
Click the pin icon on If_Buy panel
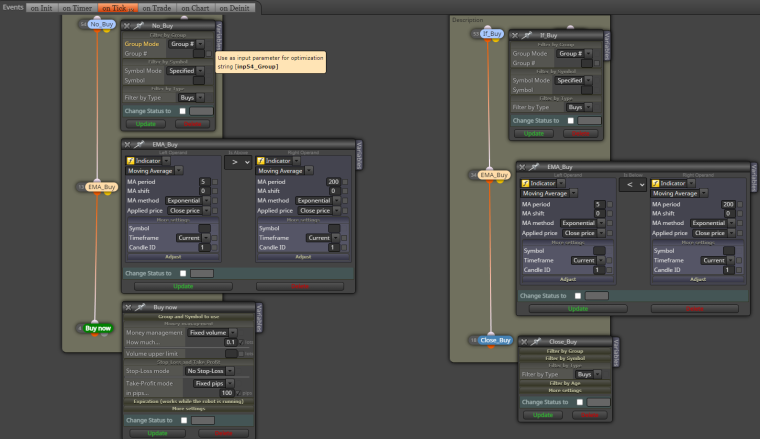click(x=527, y=35)
